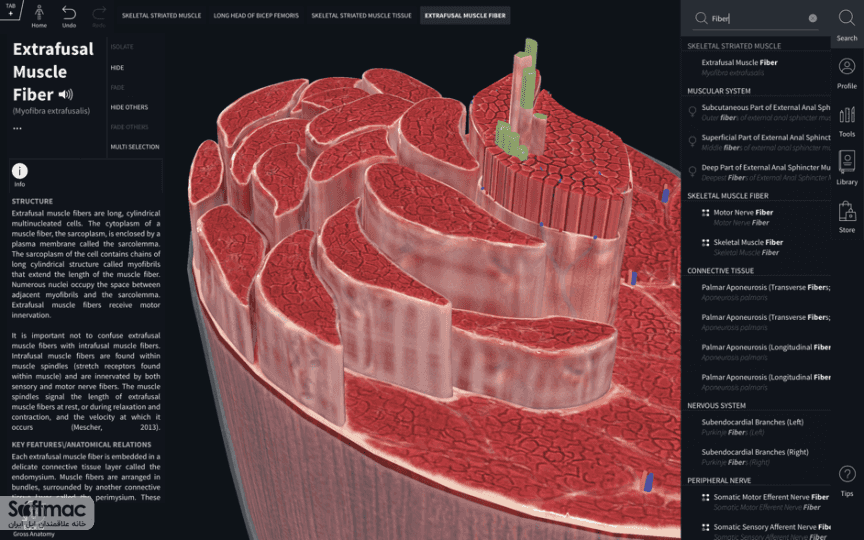Click the Gross Anatomy label
The height and width of the screenshot is (540, 864).
[34, 534]
